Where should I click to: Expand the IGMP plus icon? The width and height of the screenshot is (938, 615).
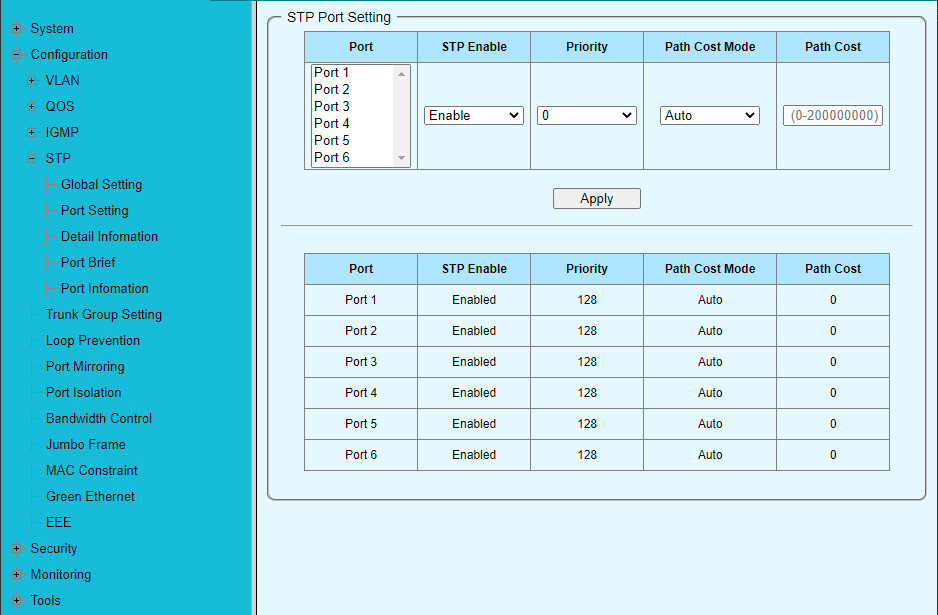click(32, 133)
